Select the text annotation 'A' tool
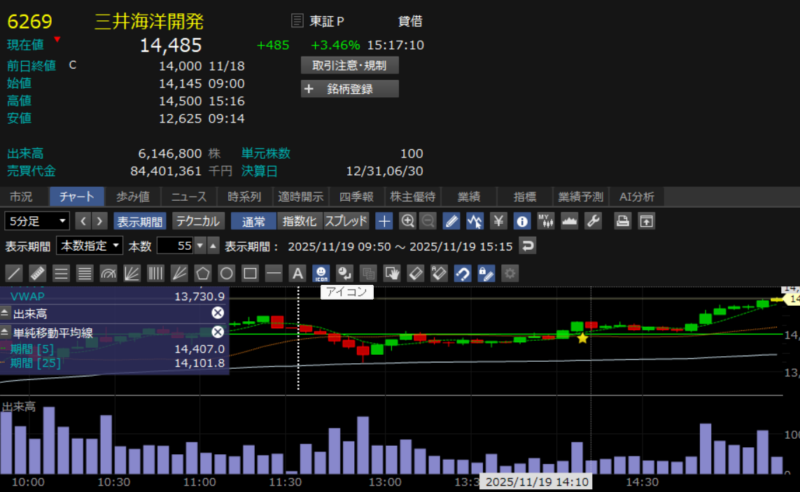800x492 pixels. coord(296,272)
